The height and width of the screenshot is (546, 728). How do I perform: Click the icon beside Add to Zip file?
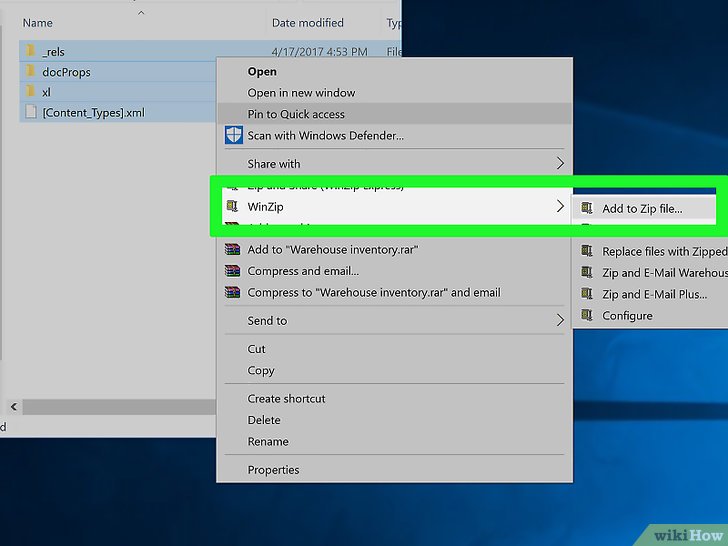point(586,209)
